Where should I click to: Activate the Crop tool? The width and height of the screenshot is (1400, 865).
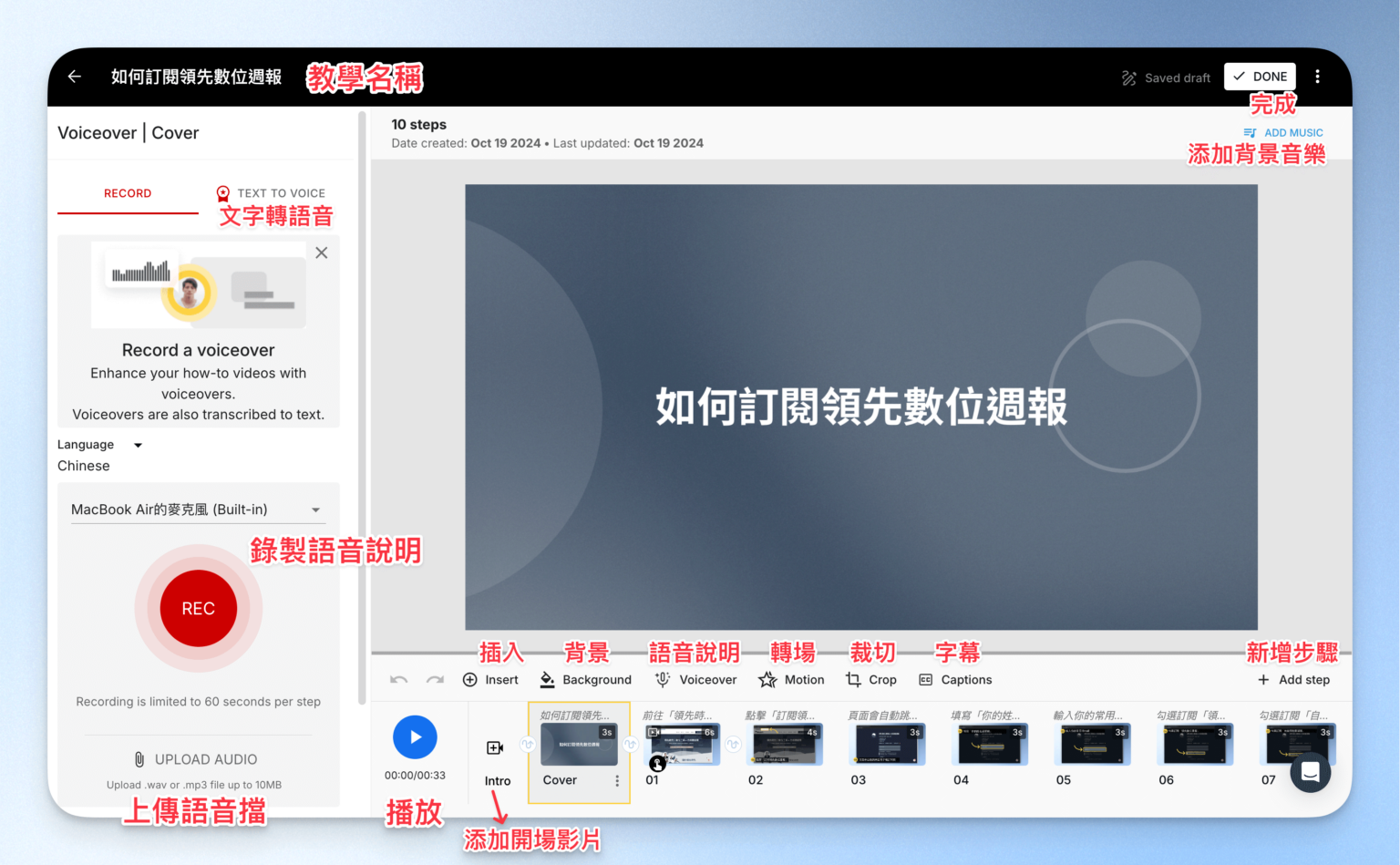pyautogui.click(x=871, y=679)
